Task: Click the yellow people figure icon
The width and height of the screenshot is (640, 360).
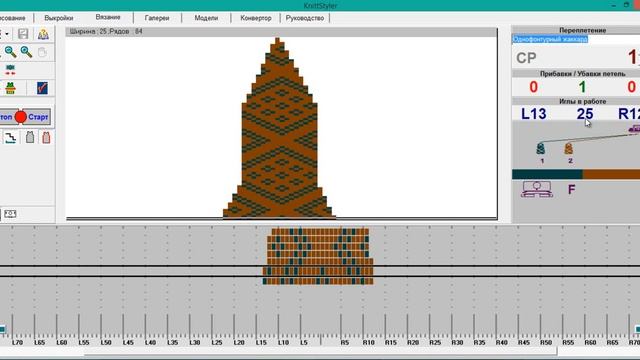Action: (x=43, y=34)
